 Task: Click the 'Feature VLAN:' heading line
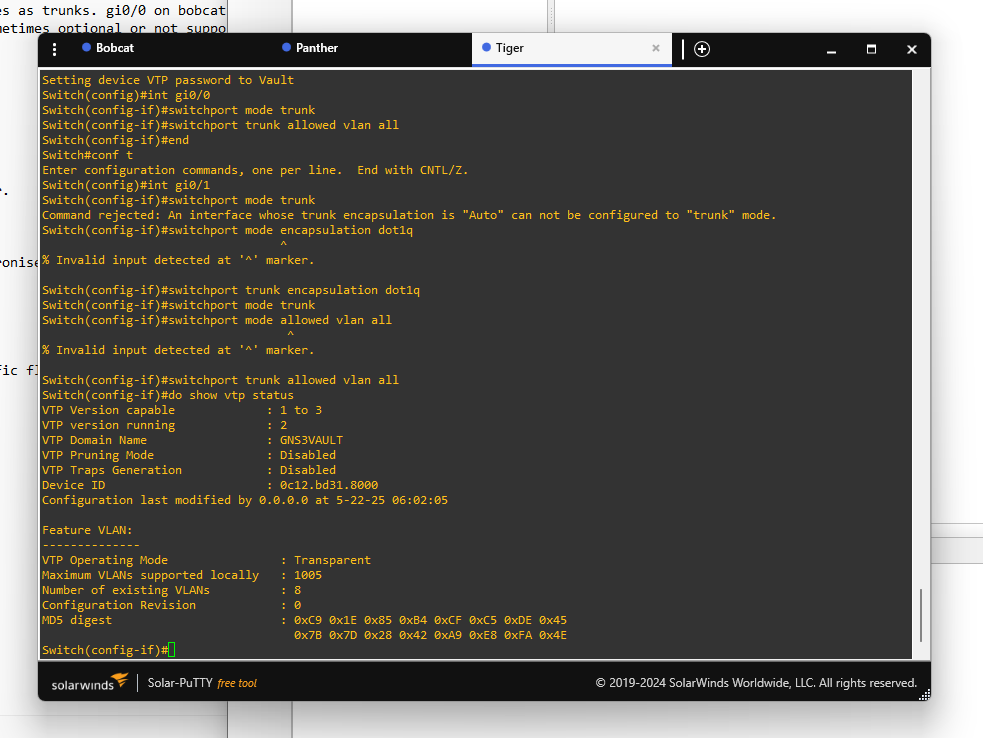[x=87, y=530]
